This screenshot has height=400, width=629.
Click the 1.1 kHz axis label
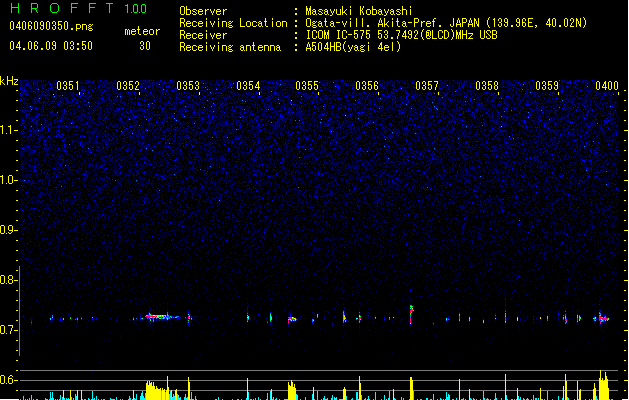point(8,130)
